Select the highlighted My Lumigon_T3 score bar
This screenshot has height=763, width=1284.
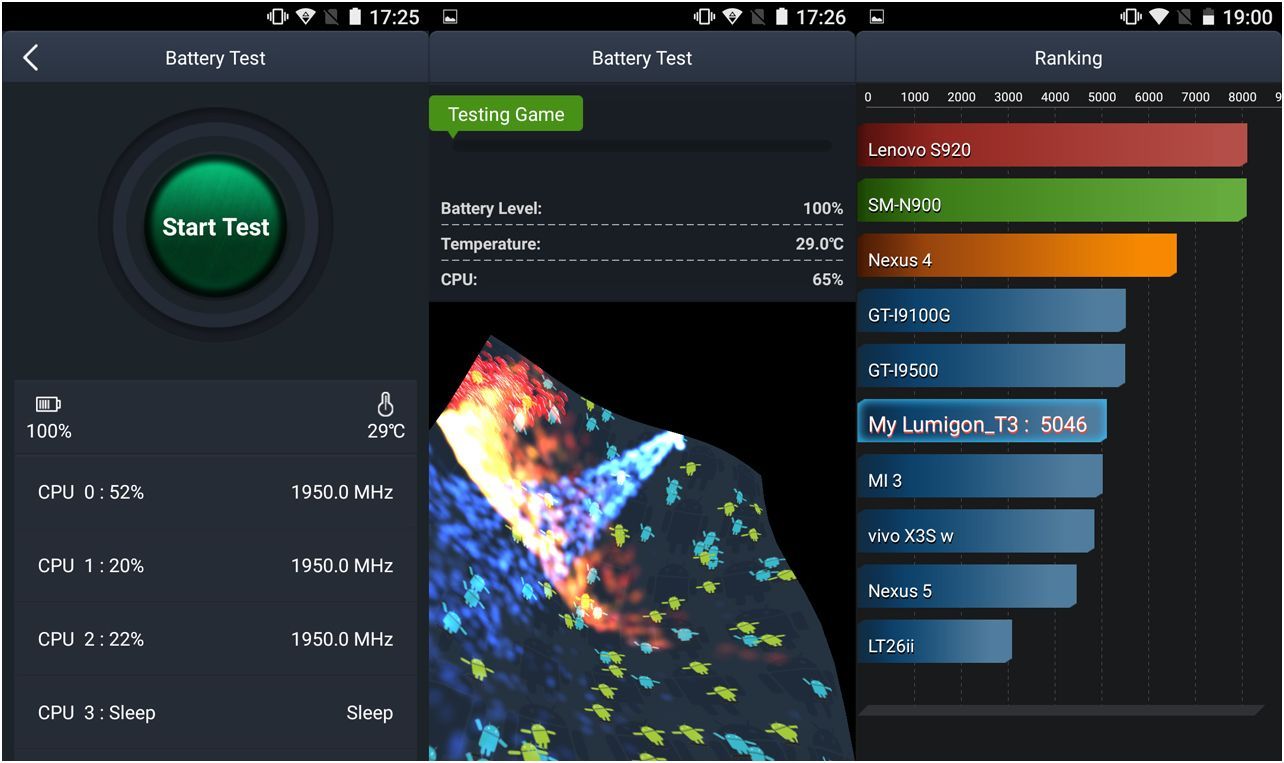(x=982, y=422)
